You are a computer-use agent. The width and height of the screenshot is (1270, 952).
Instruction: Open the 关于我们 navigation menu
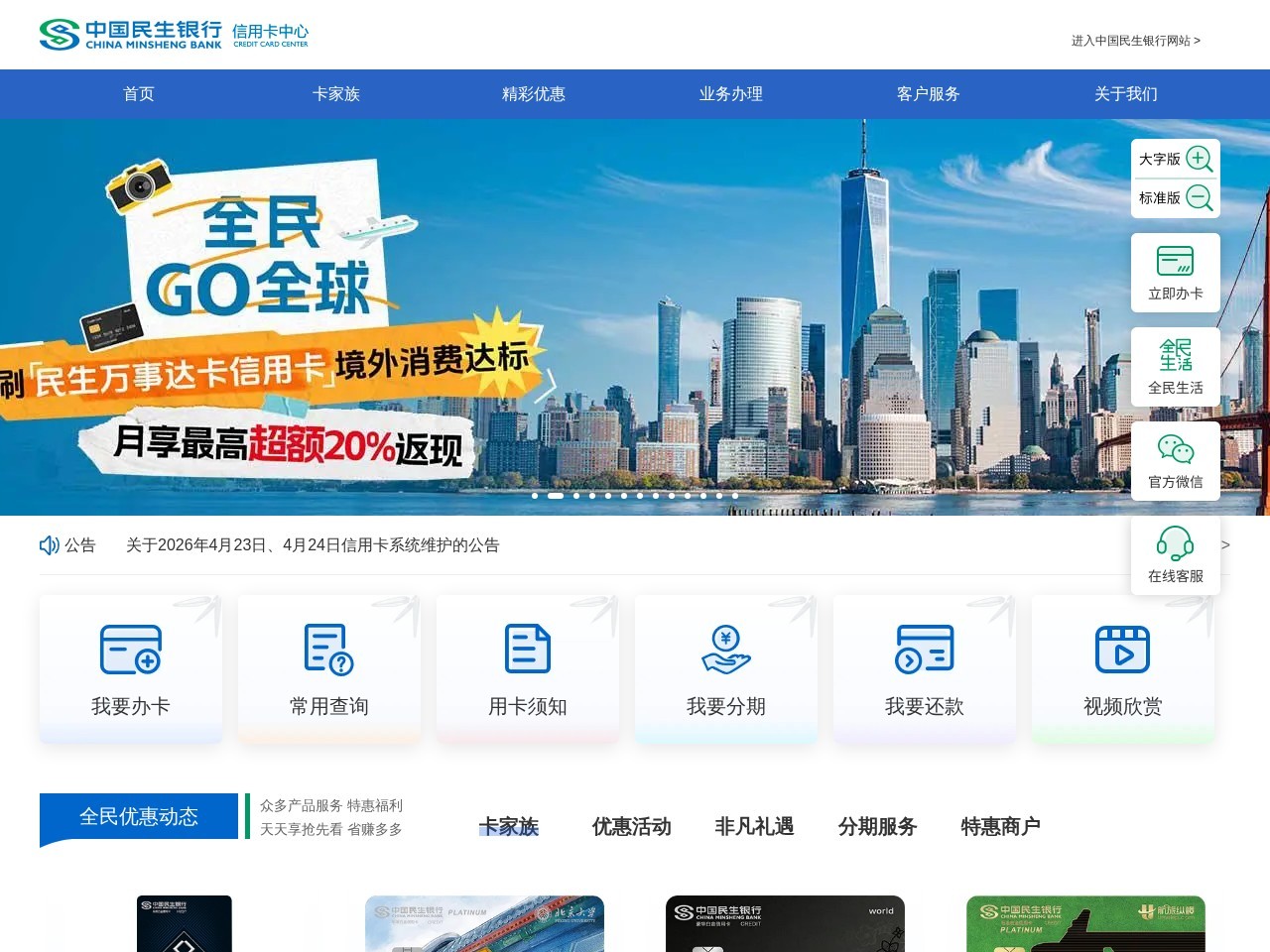pyautogui.click(x=1126, y=94)
